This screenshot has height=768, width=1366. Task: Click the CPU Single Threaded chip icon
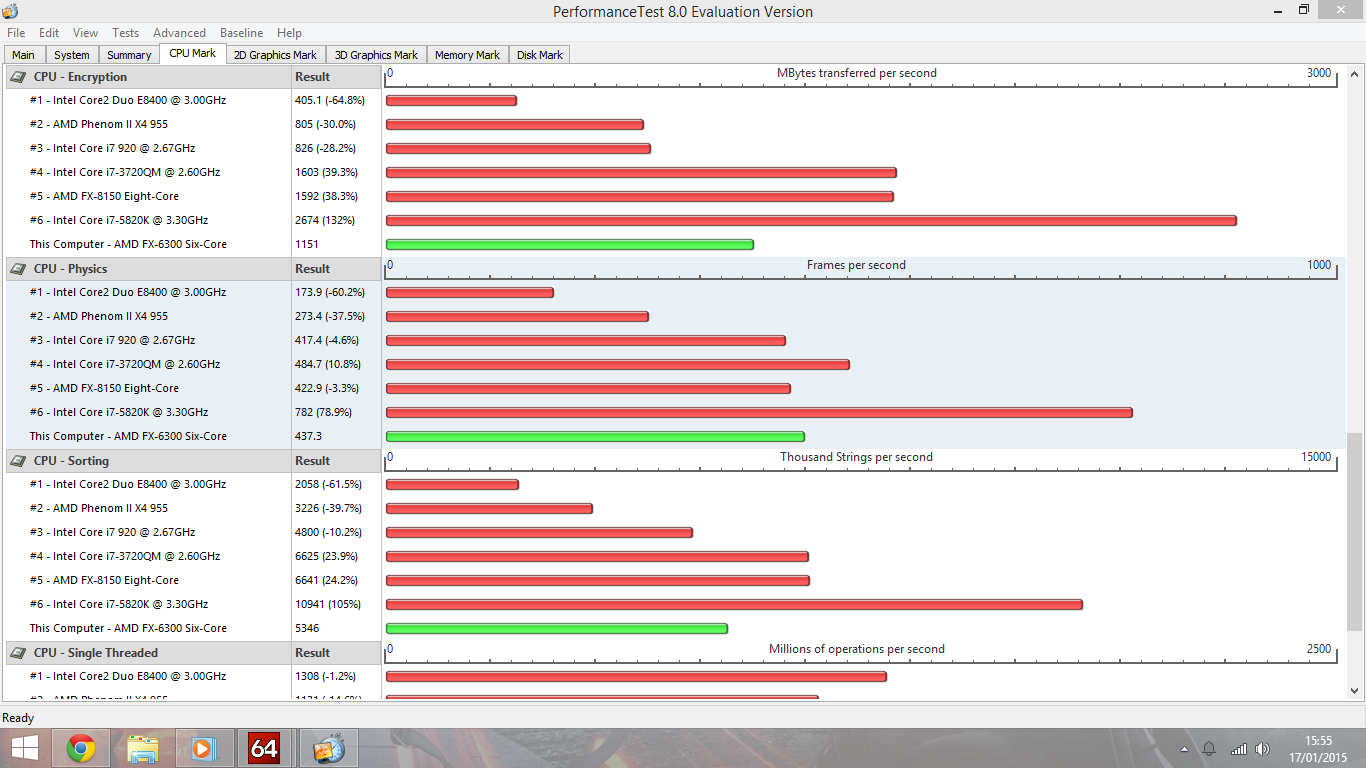[18, 652]
